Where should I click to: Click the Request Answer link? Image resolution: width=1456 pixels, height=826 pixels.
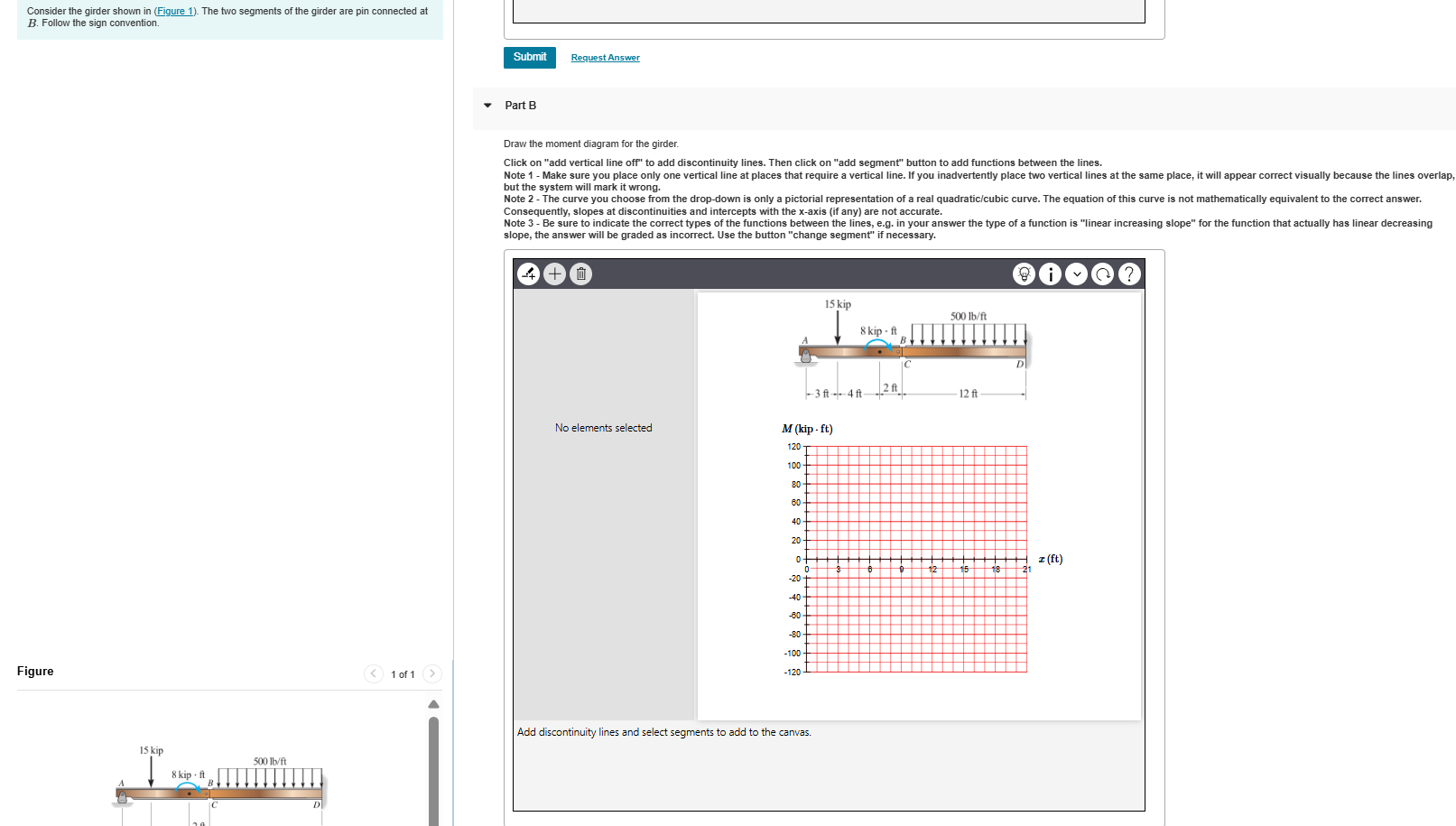coord(605,58)
